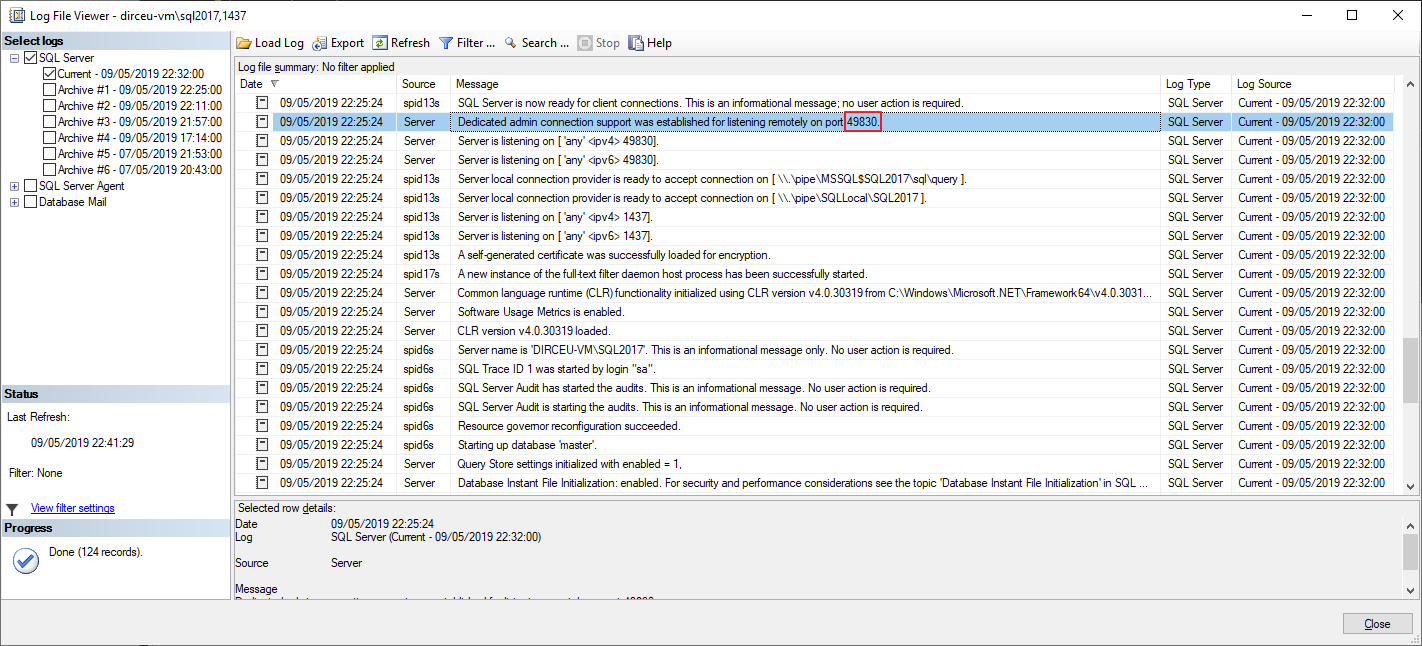Uncheck Current - 09/05/2019 22:32:00 log
This screenshot has height=646, width=1422.
[x=49, y=74]
